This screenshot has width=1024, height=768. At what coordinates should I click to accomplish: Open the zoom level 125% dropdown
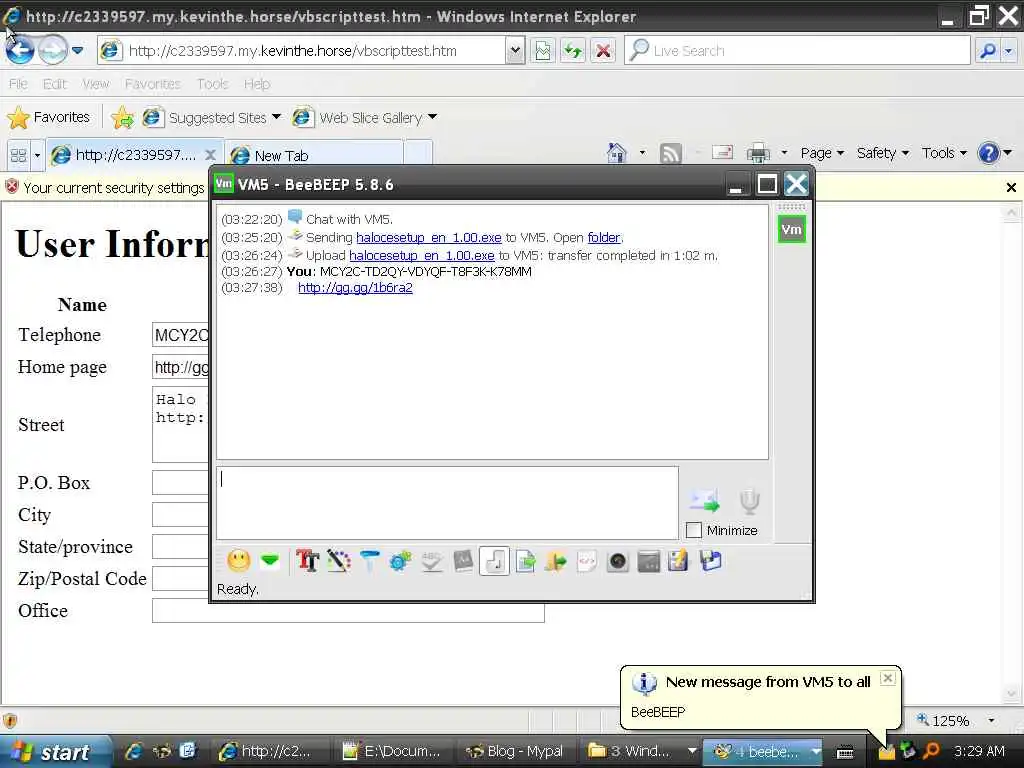click(x=991, y=720)
